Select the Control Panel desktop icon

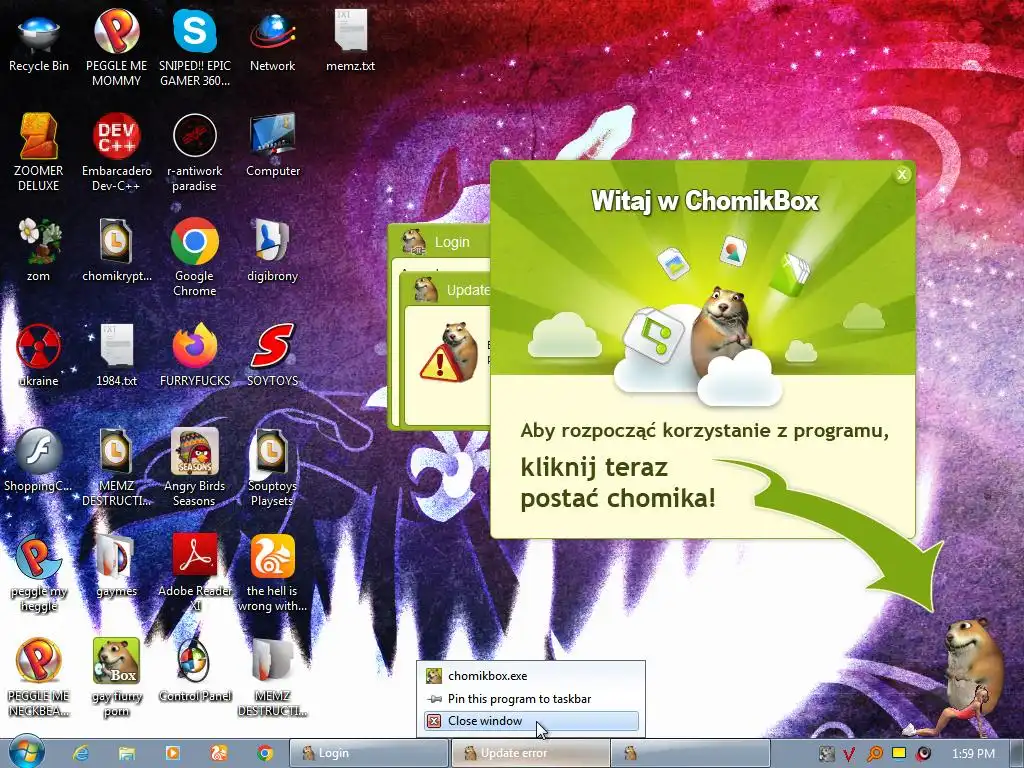coord(195,671)
